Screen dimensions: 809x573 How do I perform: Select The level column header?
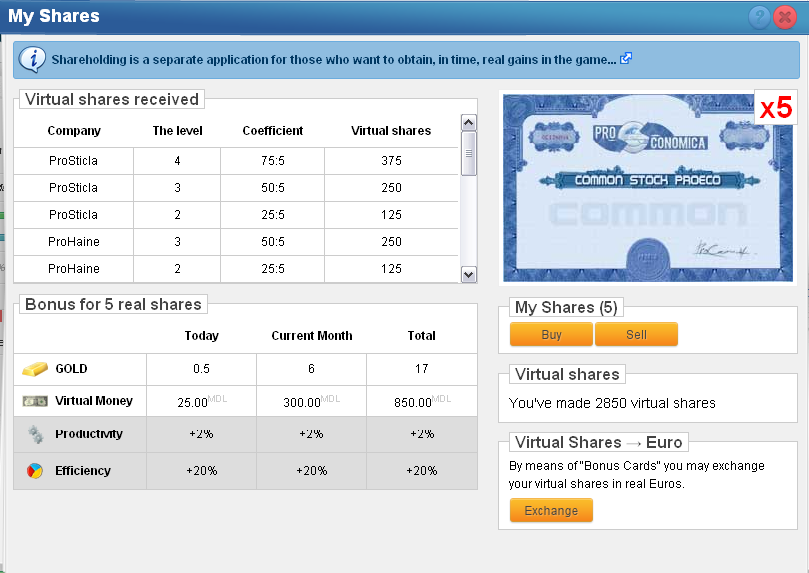pos(177,130)
